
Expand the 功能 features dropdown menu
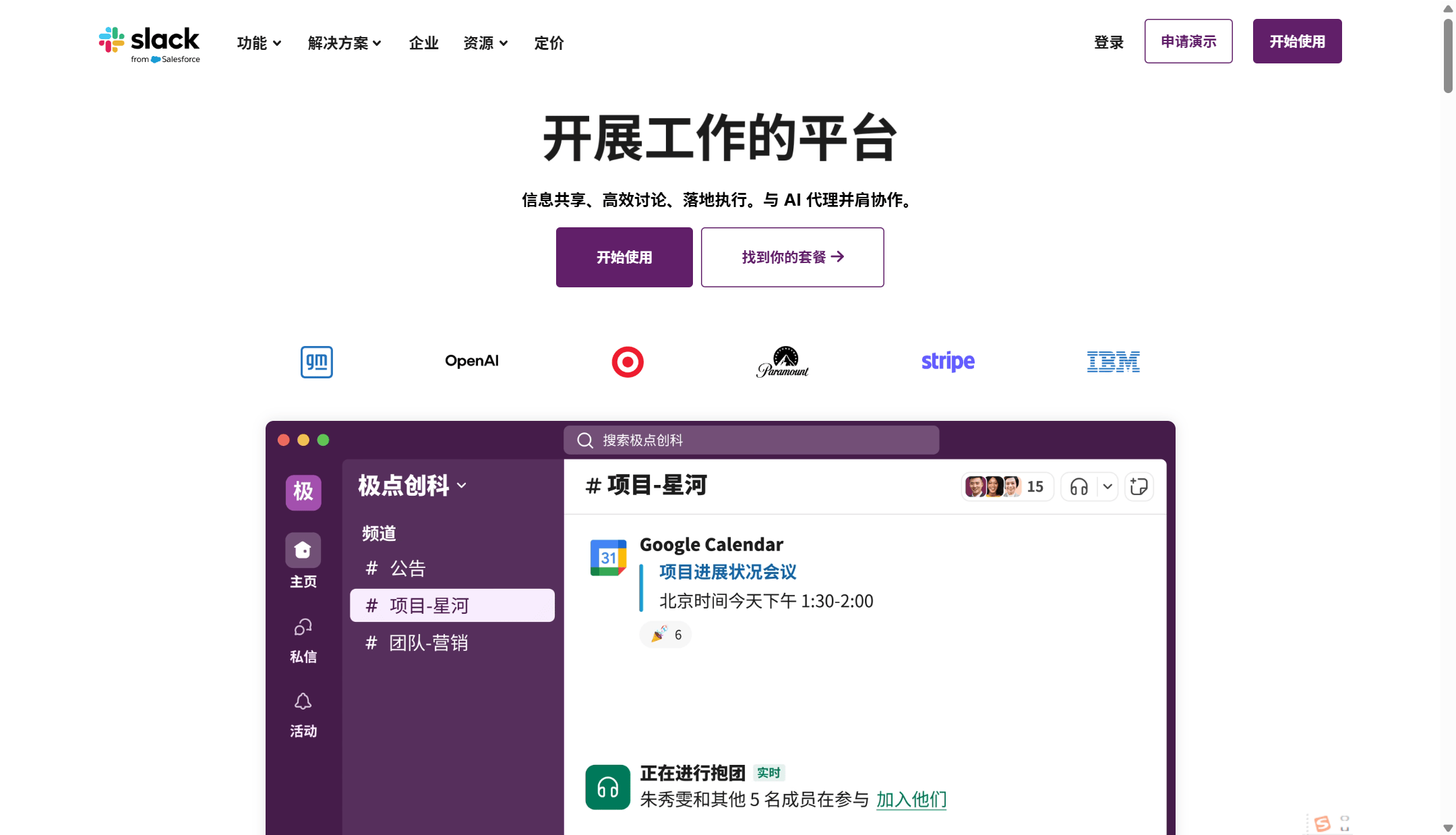(x=259, y=43)
